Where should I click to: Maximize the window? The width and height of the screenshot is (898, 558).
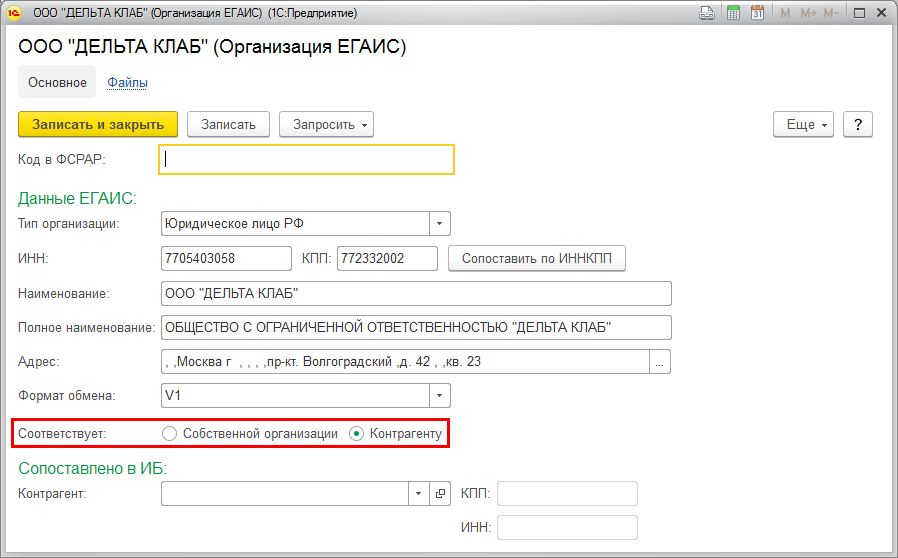859,13
